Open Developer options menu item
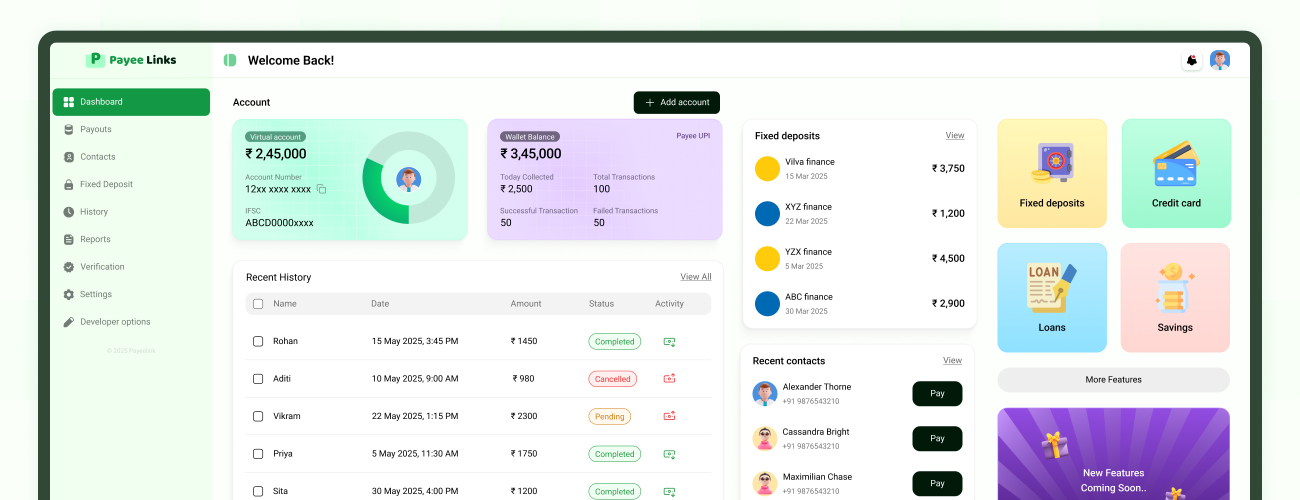Screen dimensions: 1300x500 [x=115, y=322]
